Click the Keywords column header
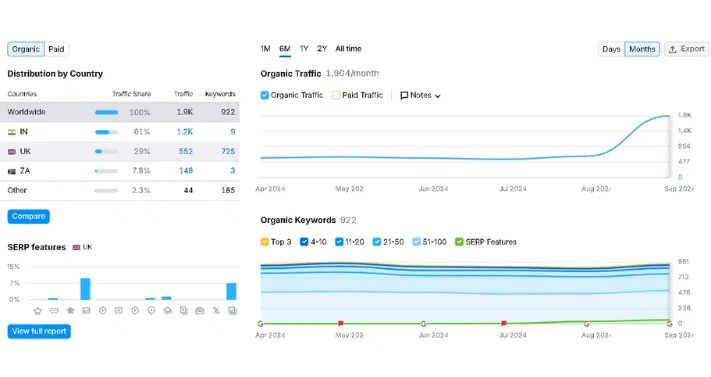The image size is (711, 377). point(220,94)
